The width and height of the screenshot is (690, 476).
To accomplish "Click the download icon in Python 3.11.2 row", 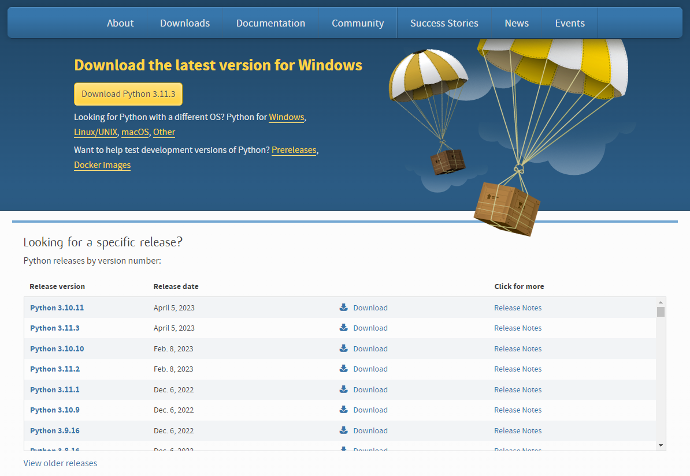I will click(344, 368).
